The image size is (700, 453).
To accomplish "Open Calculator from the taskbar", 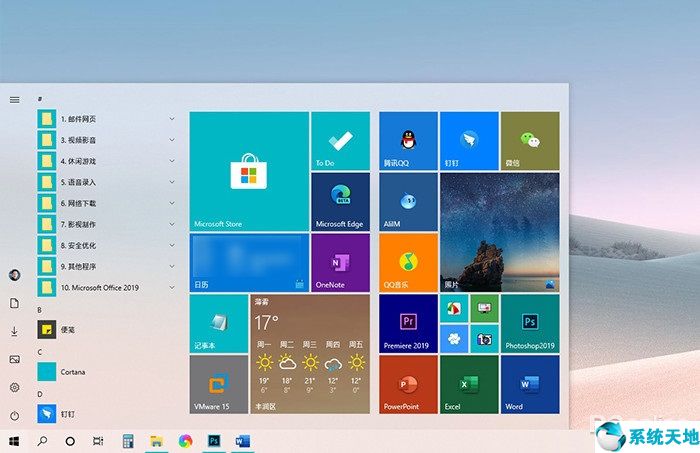I will [x=128, y=441].
